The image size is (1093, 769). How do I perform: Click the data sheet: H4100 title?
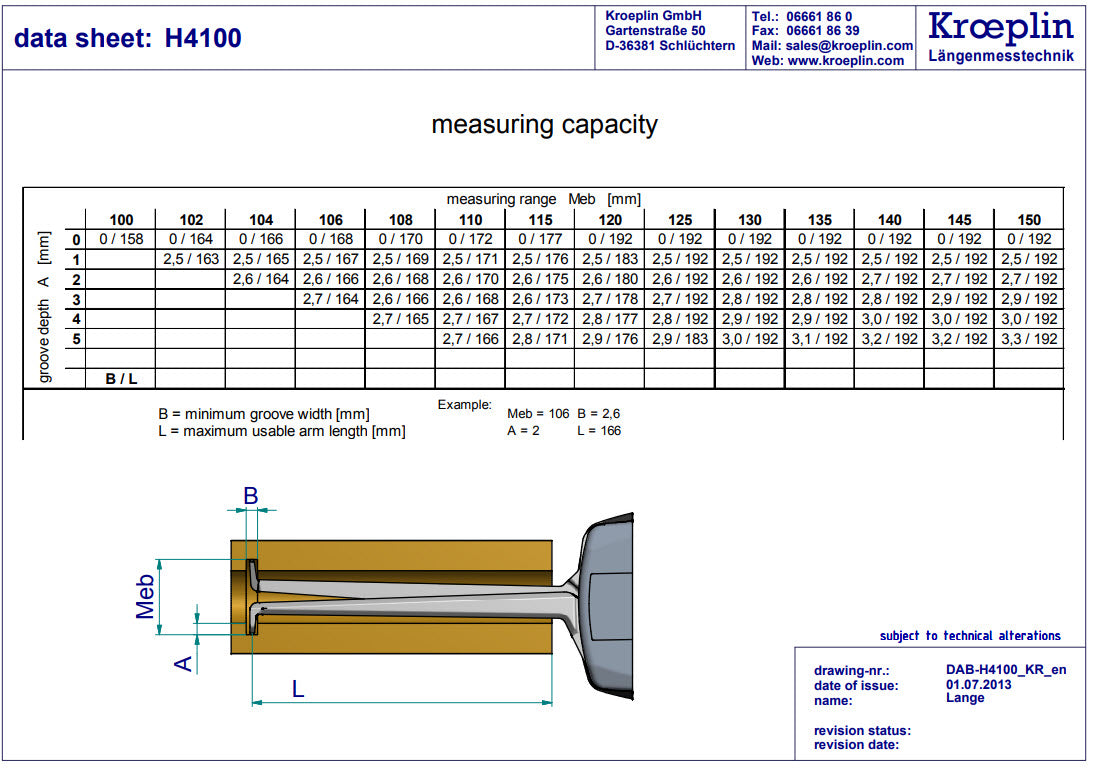coord(128,38)
